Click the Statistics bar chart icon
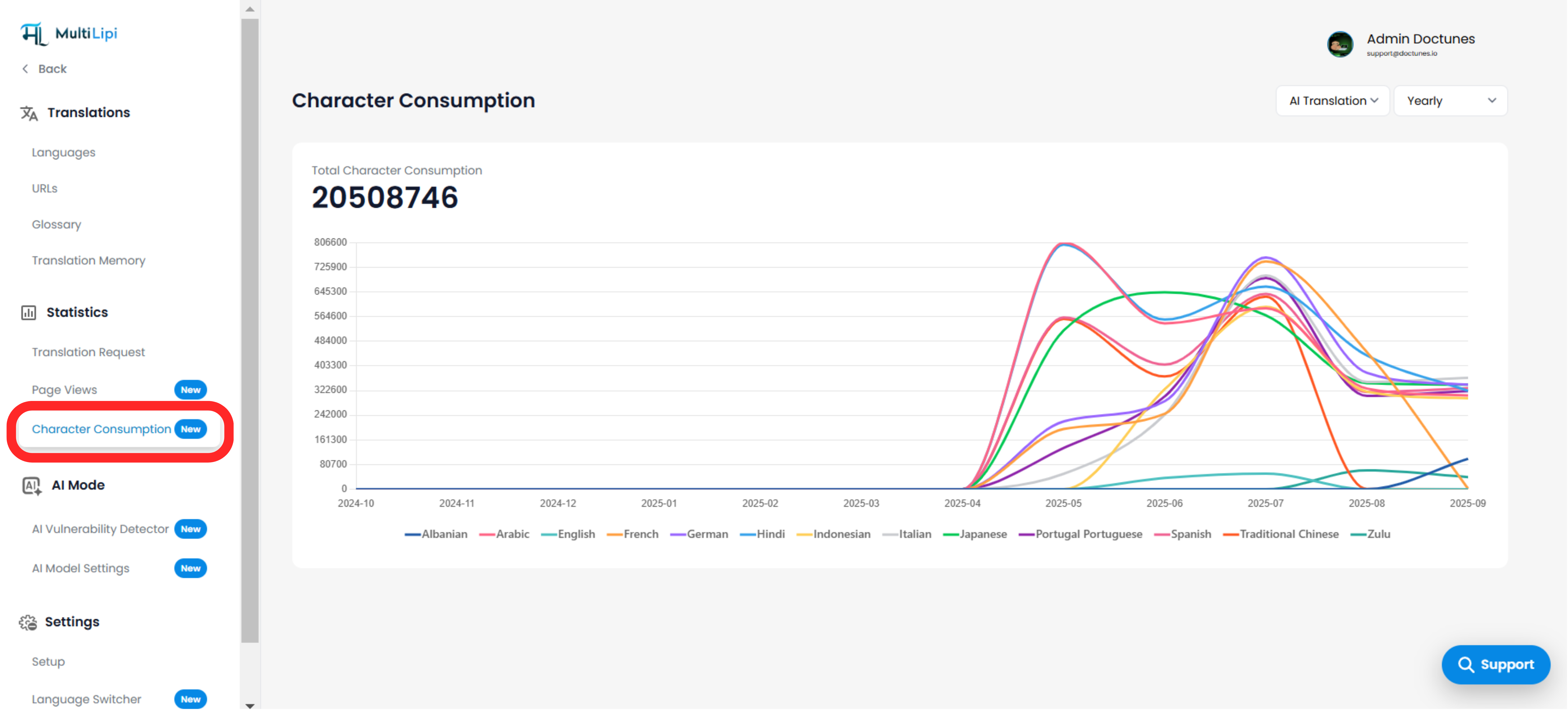1568x710 pixels. 29,313
